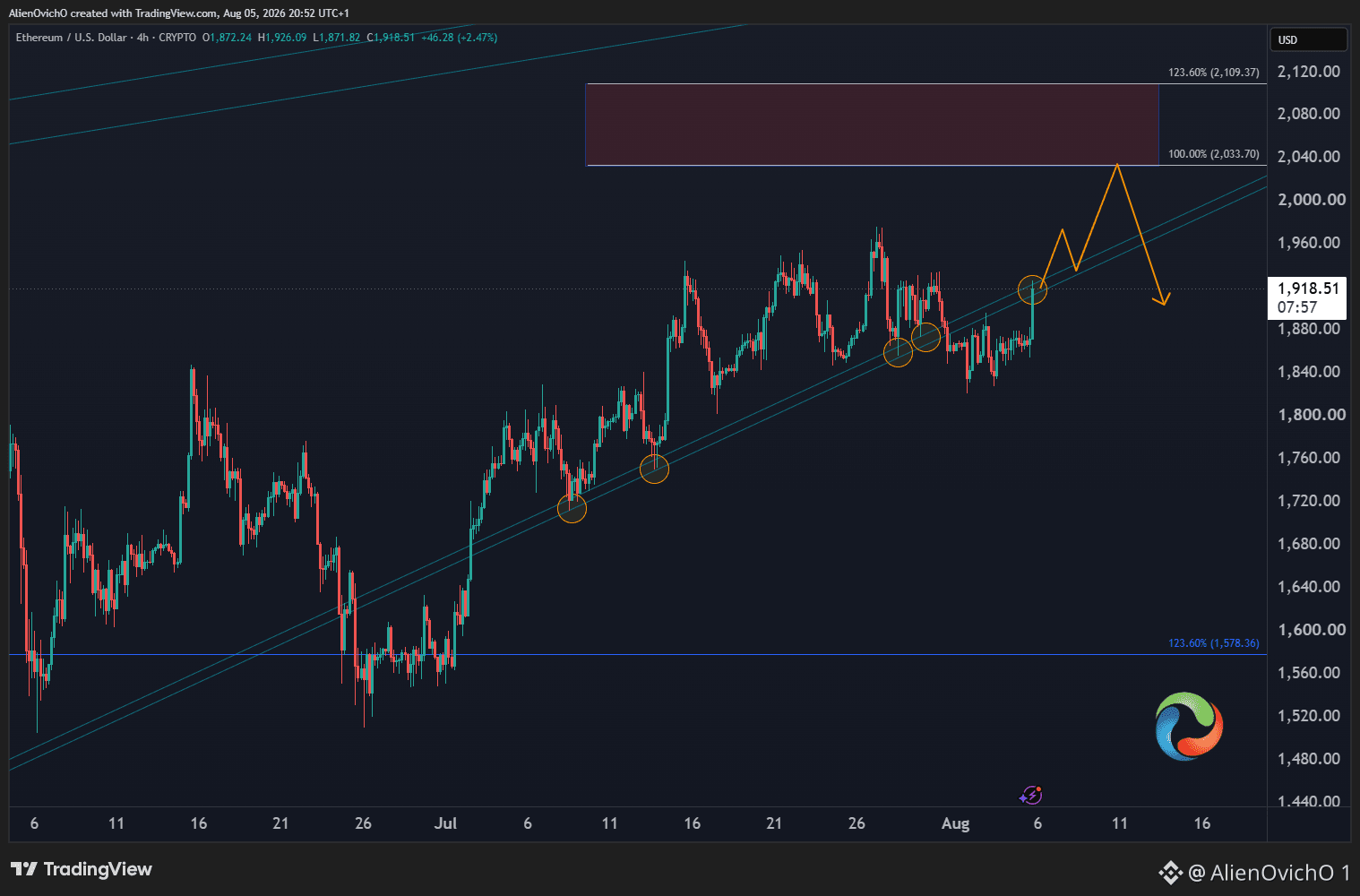Click the header text AlienOvichO created with TradingView.com
The height and width of the screenshot is (896, 1360).
point(114,13)
